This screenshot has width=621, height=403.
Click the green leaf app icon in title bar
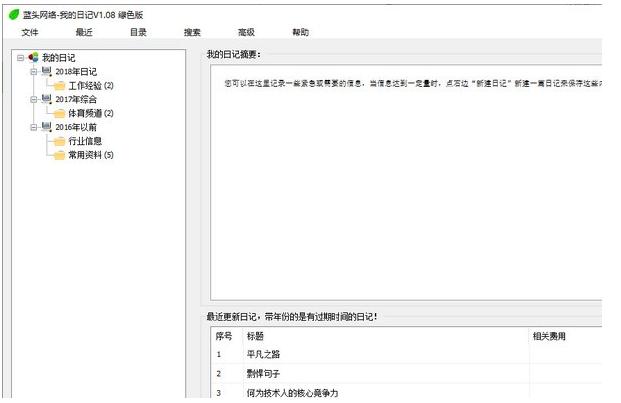(x=14, y=15)
